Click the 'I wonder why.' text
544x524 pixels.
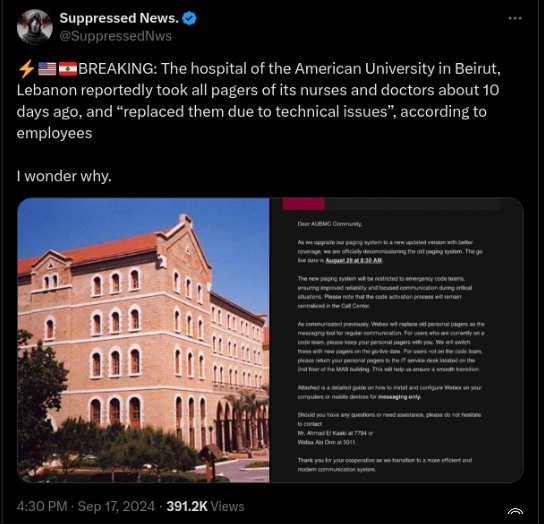click(64, 176)
